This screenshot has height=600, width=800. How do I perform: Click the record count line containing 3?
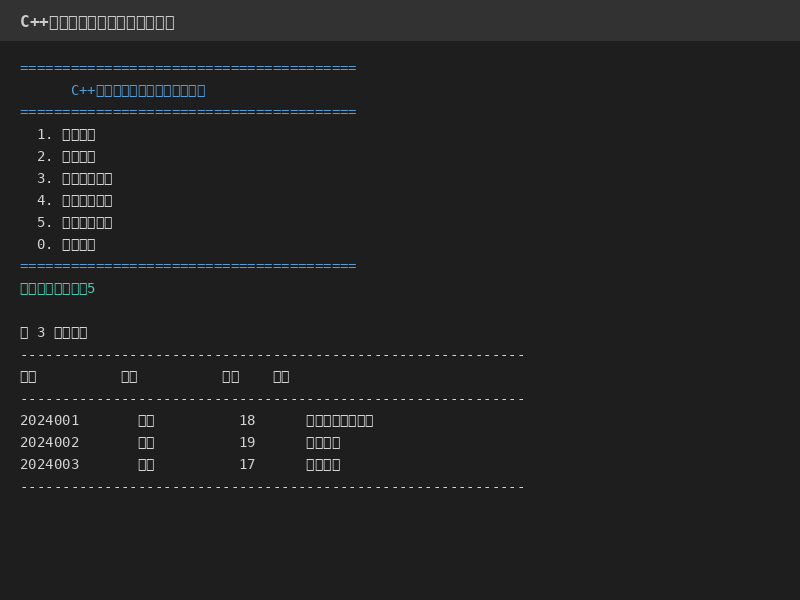tap(54, 333)
